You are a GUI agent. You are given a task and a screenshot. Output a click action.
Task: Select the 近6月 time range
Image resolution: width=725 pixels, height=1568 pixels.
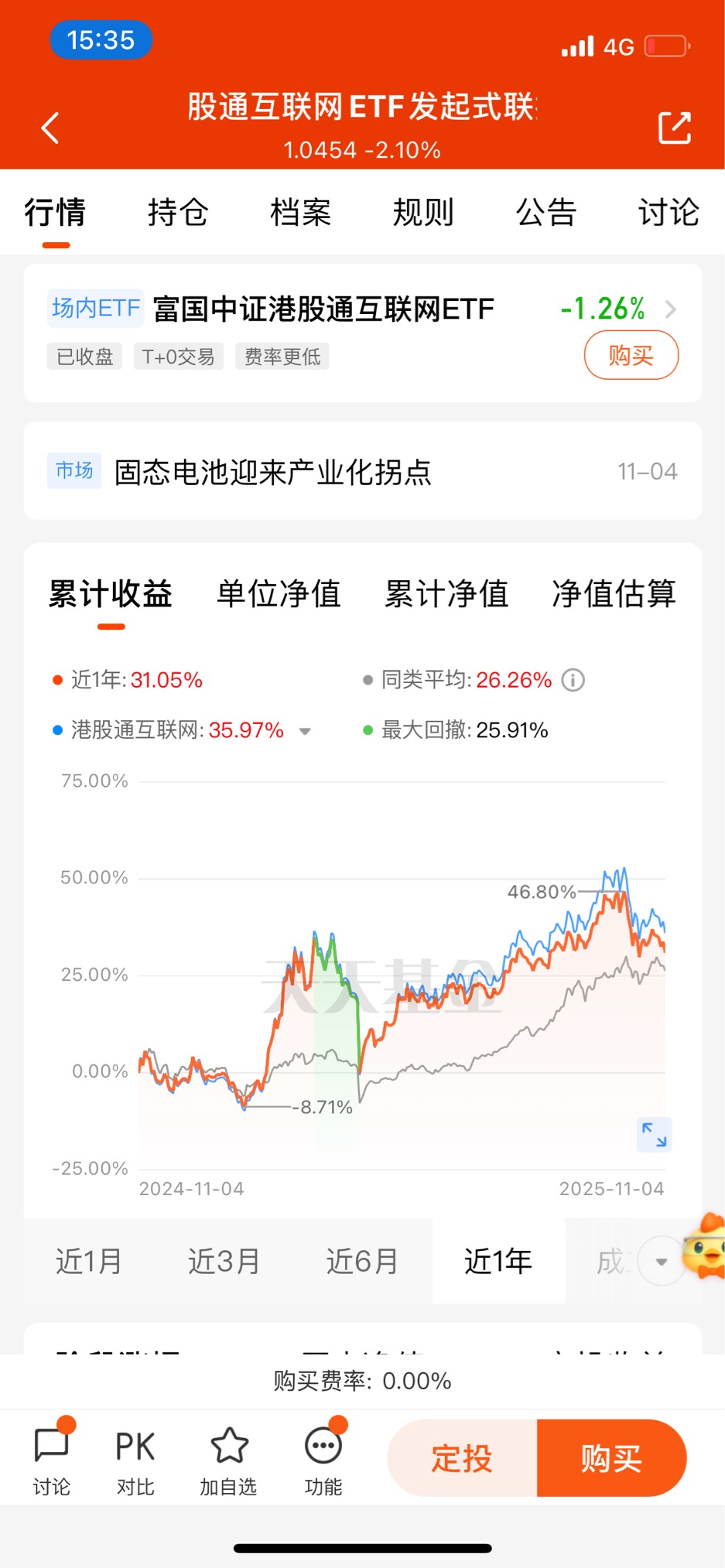click(362, 1262)
